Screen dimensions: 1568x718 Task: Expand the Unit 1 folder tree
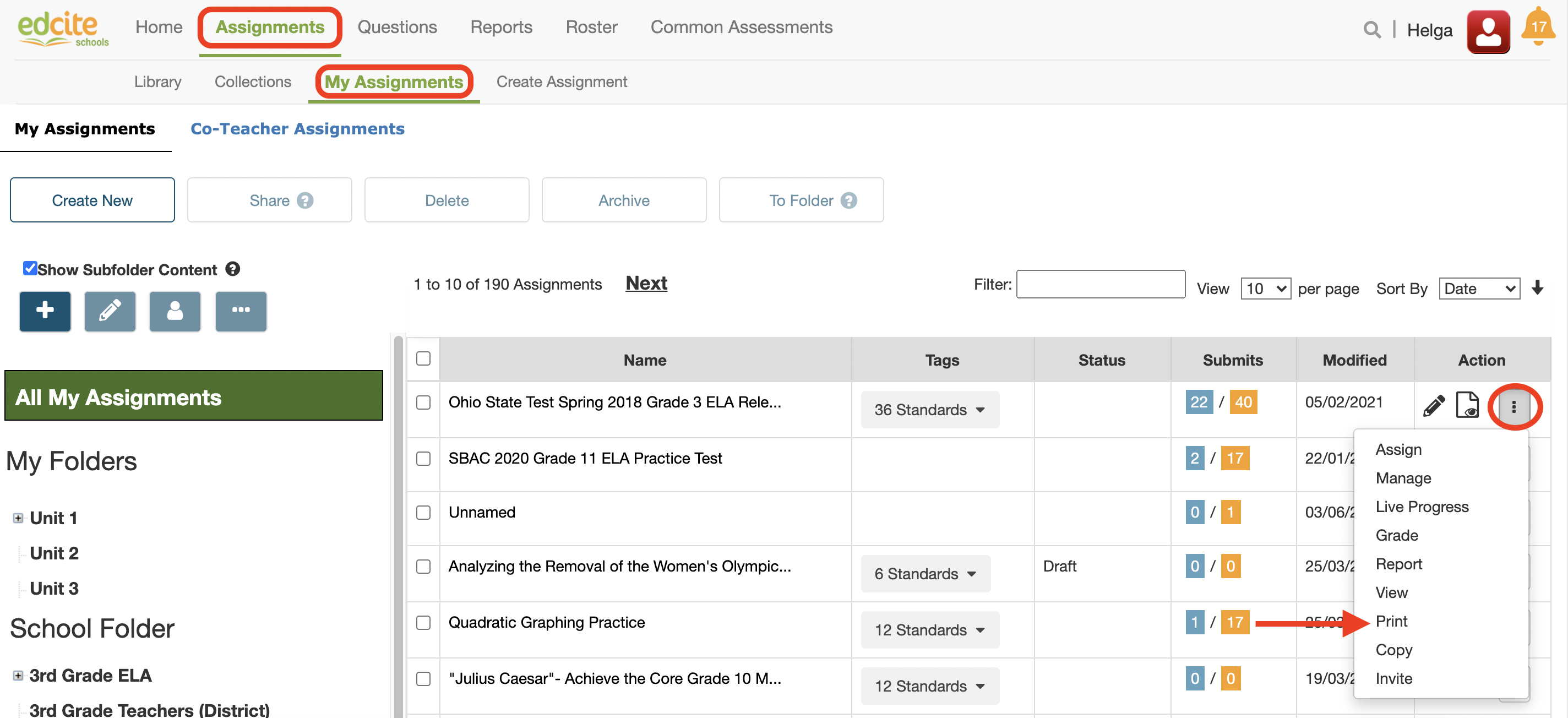coord(18,518)
